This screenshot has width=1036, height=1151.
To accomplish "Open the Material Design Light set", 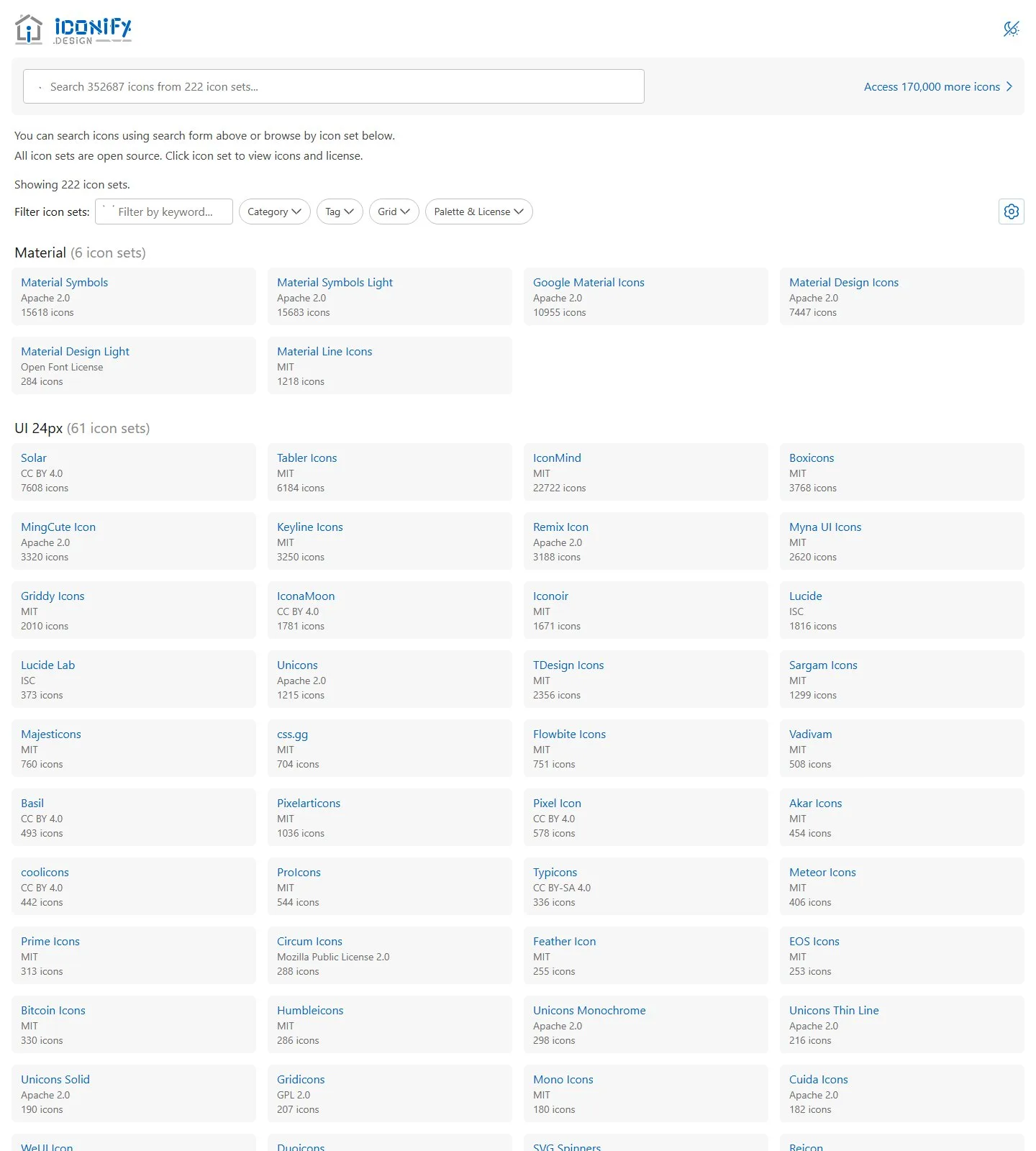I will point(134,365).
